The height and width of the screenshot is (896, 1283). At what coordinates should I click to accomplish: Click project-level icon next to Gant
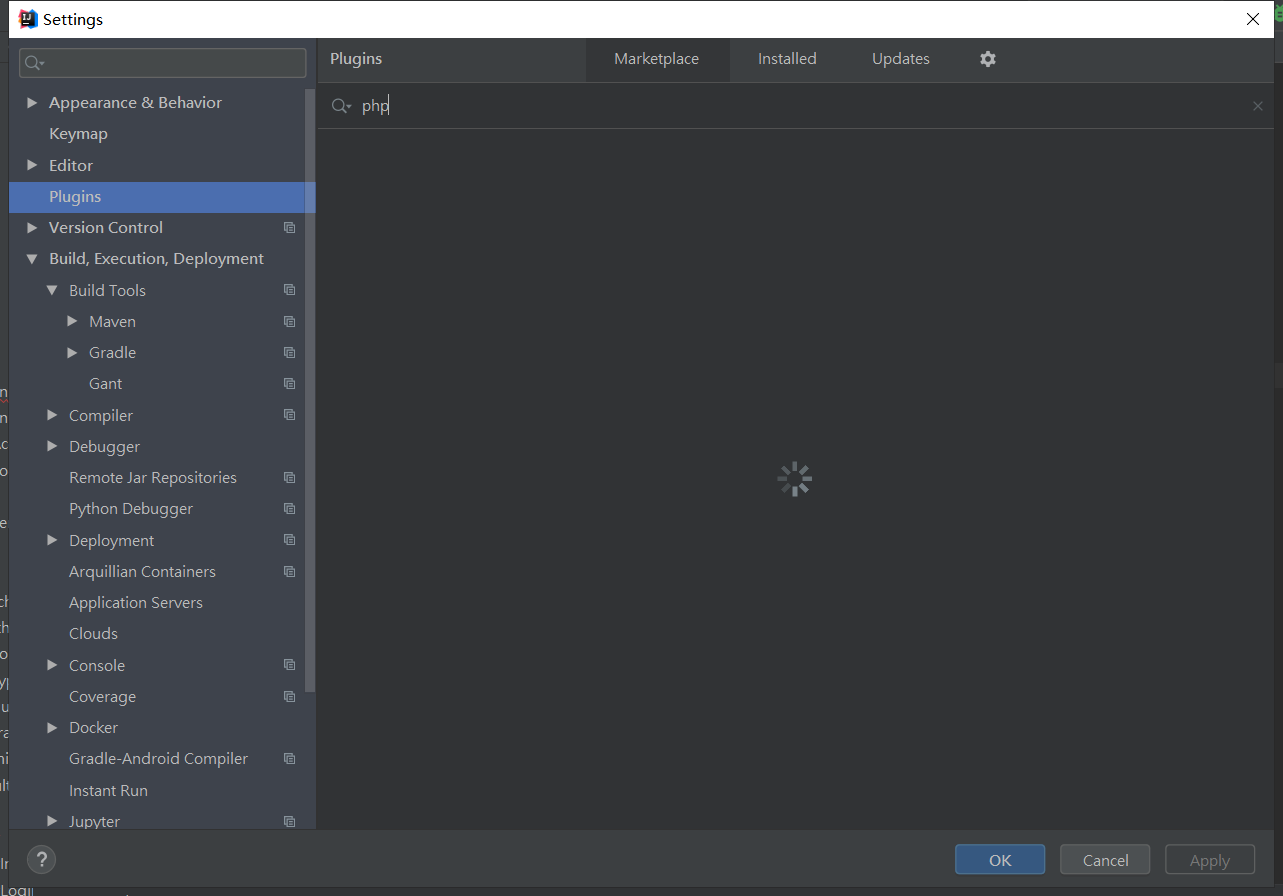[289, 384]
